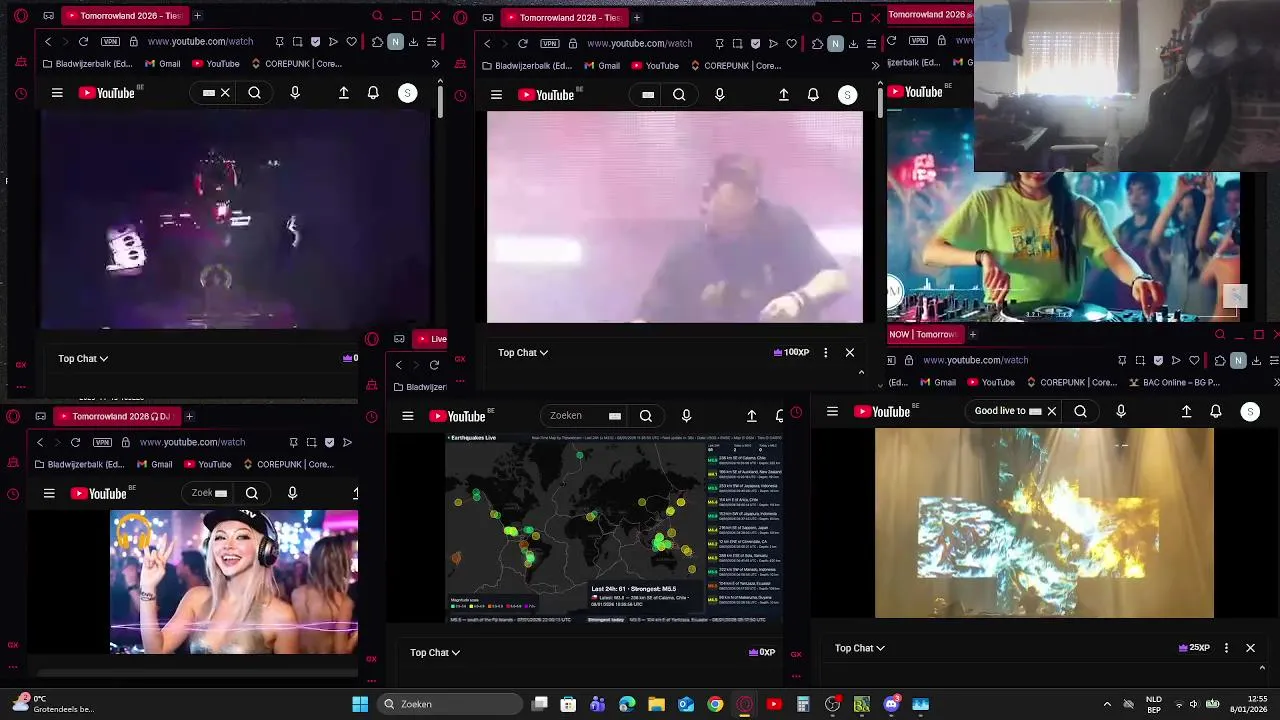Open GX Corner in top-left sidebar
The image size is (1280, 720).
pyautogui.click(x=21, y=364)
